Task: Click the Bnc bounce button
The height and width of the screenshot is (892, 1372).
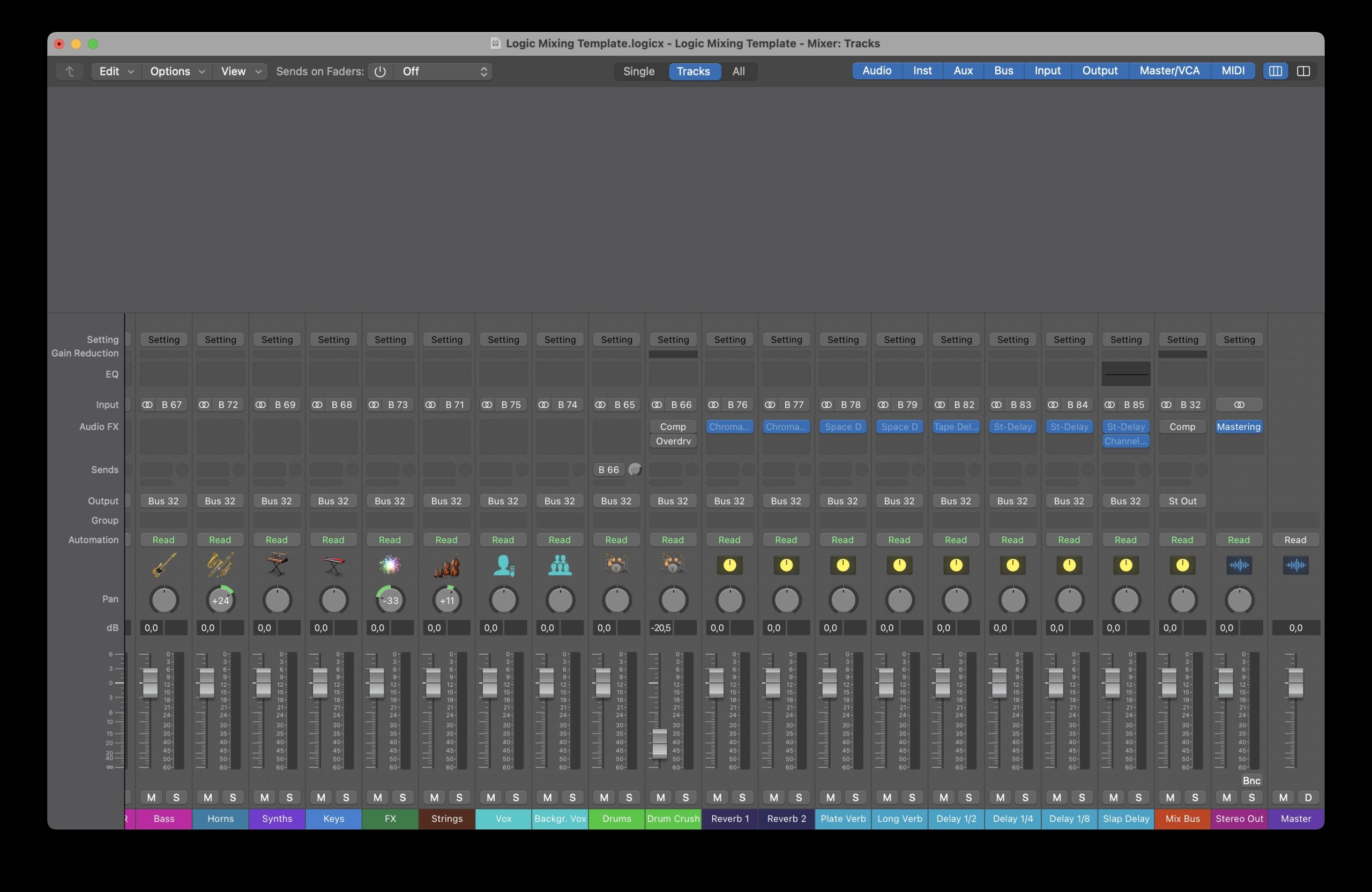Action: pos(1251,781)
